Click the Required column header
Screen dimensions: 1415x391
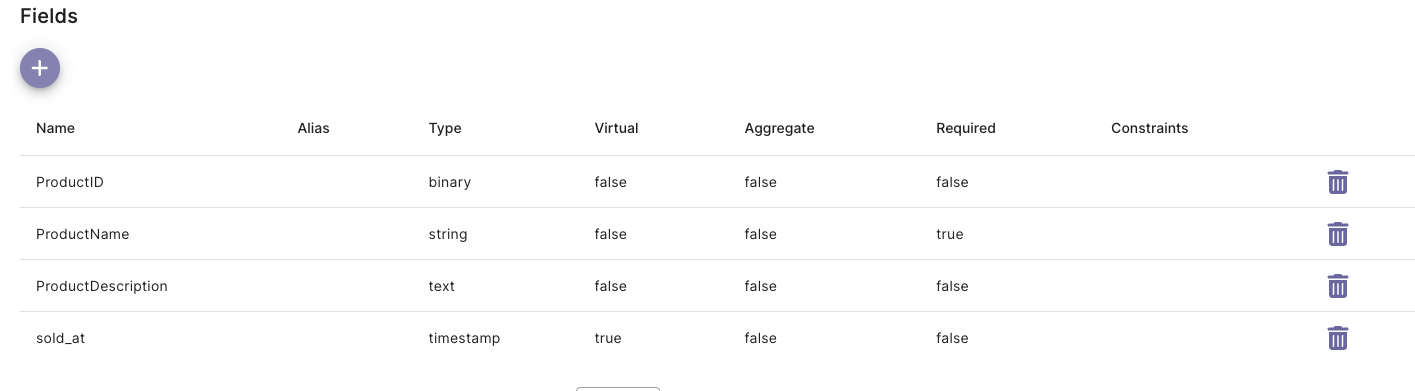pyautogui.click(x=966, y=128)
